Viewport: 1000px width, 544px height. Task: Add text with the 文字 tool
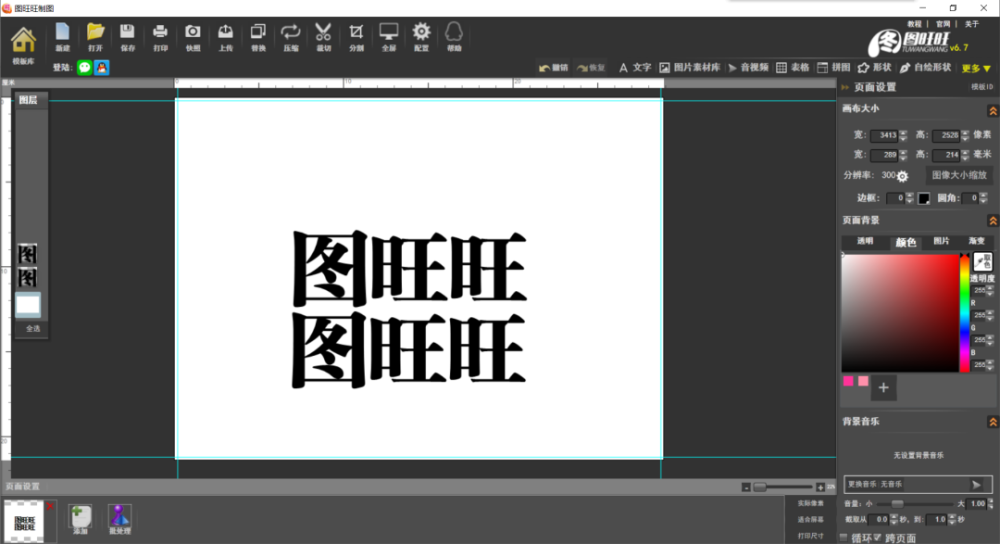pos(635,68)
